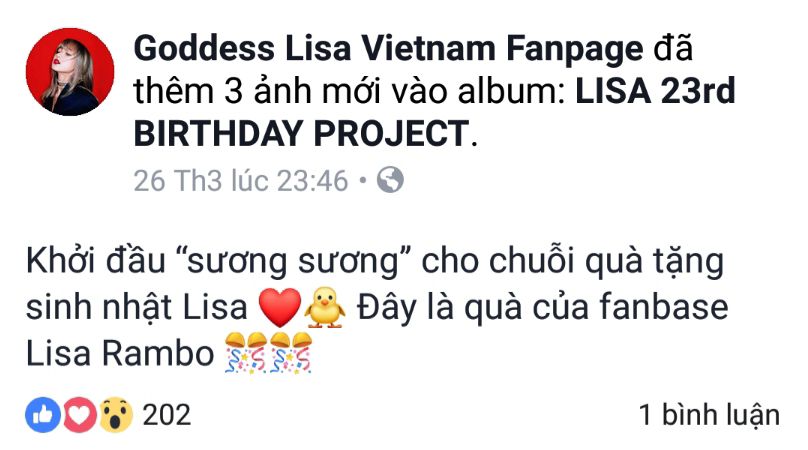The image size is (808, 450).
Task: Click the words Lisa Rambo in the post
Action: 120,354
